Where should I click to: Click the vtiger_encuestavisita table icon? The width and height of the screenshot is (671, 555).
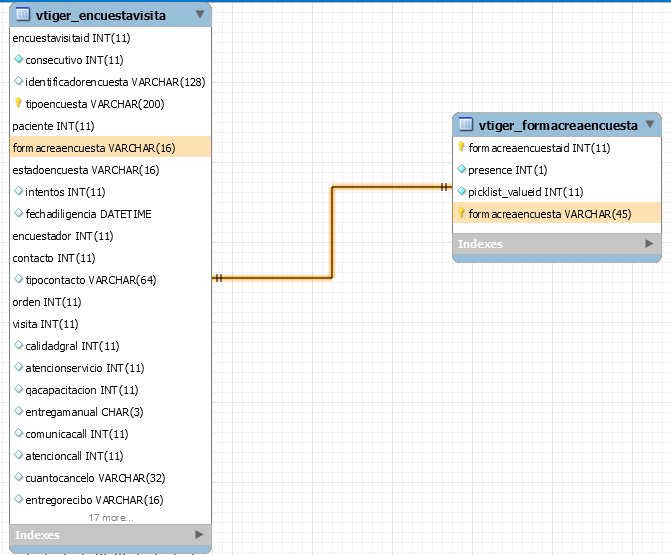(x=23, y=15)
